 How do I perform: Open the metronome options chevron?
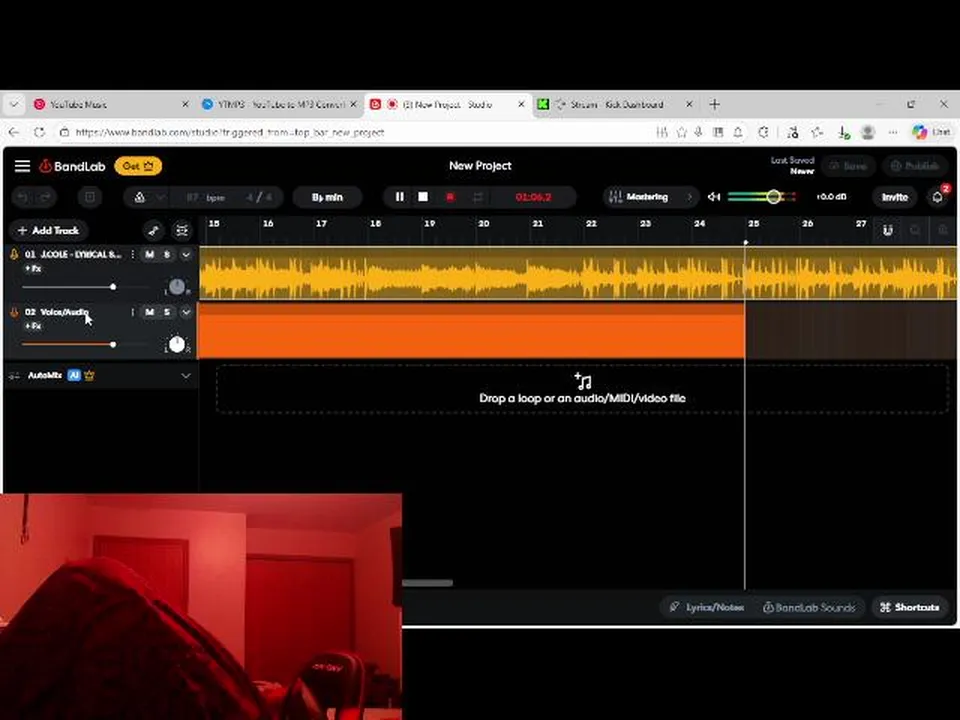click(x=160, y=197)
